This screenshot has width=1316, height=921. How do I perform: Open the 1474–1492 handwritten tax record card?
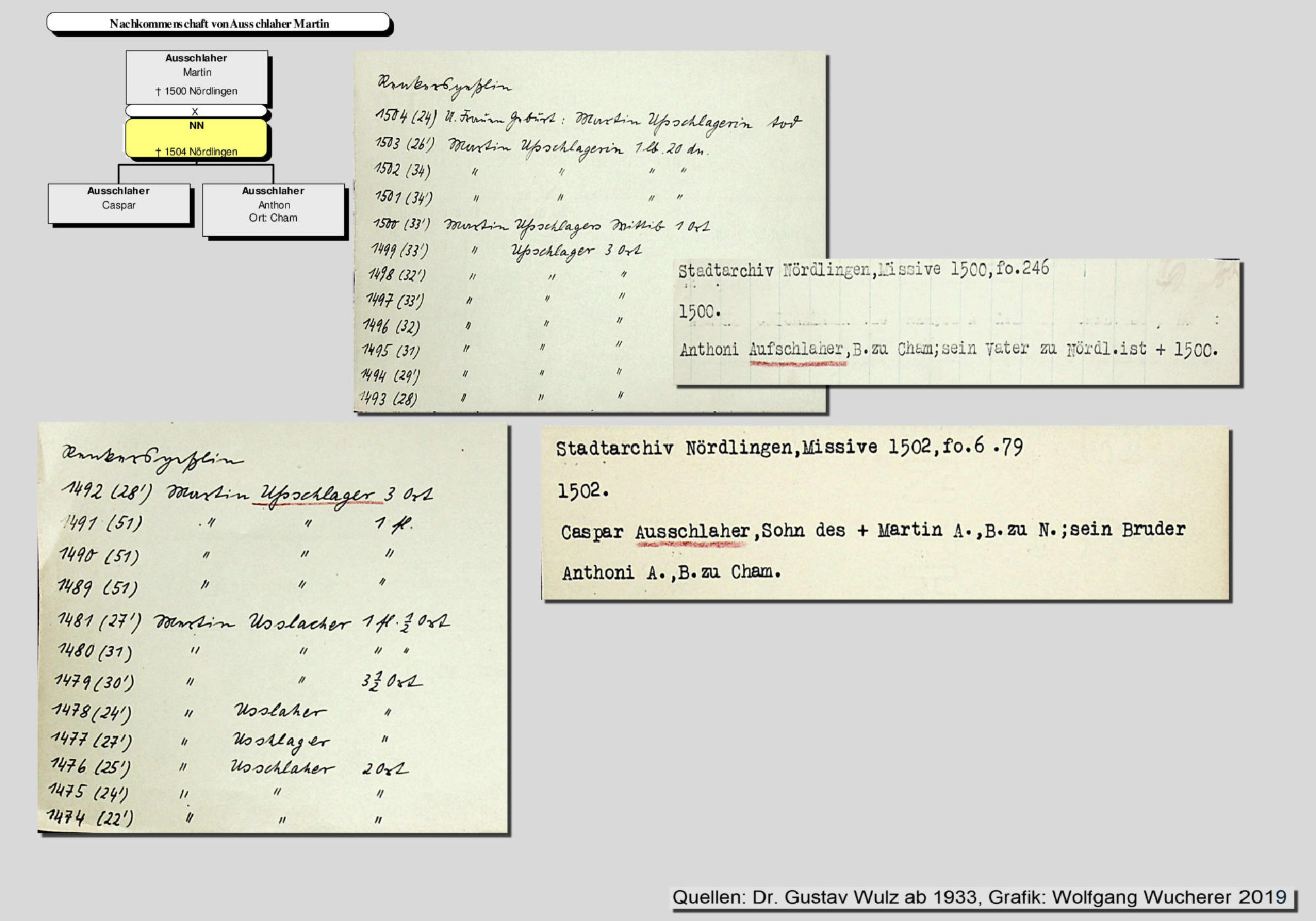click(273, 628)
